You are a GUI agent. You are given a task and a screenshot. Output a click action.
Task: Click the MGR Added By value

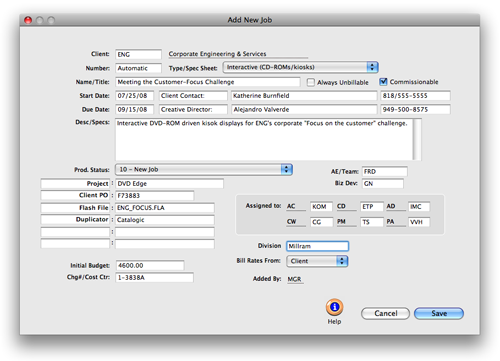point(294,279)
